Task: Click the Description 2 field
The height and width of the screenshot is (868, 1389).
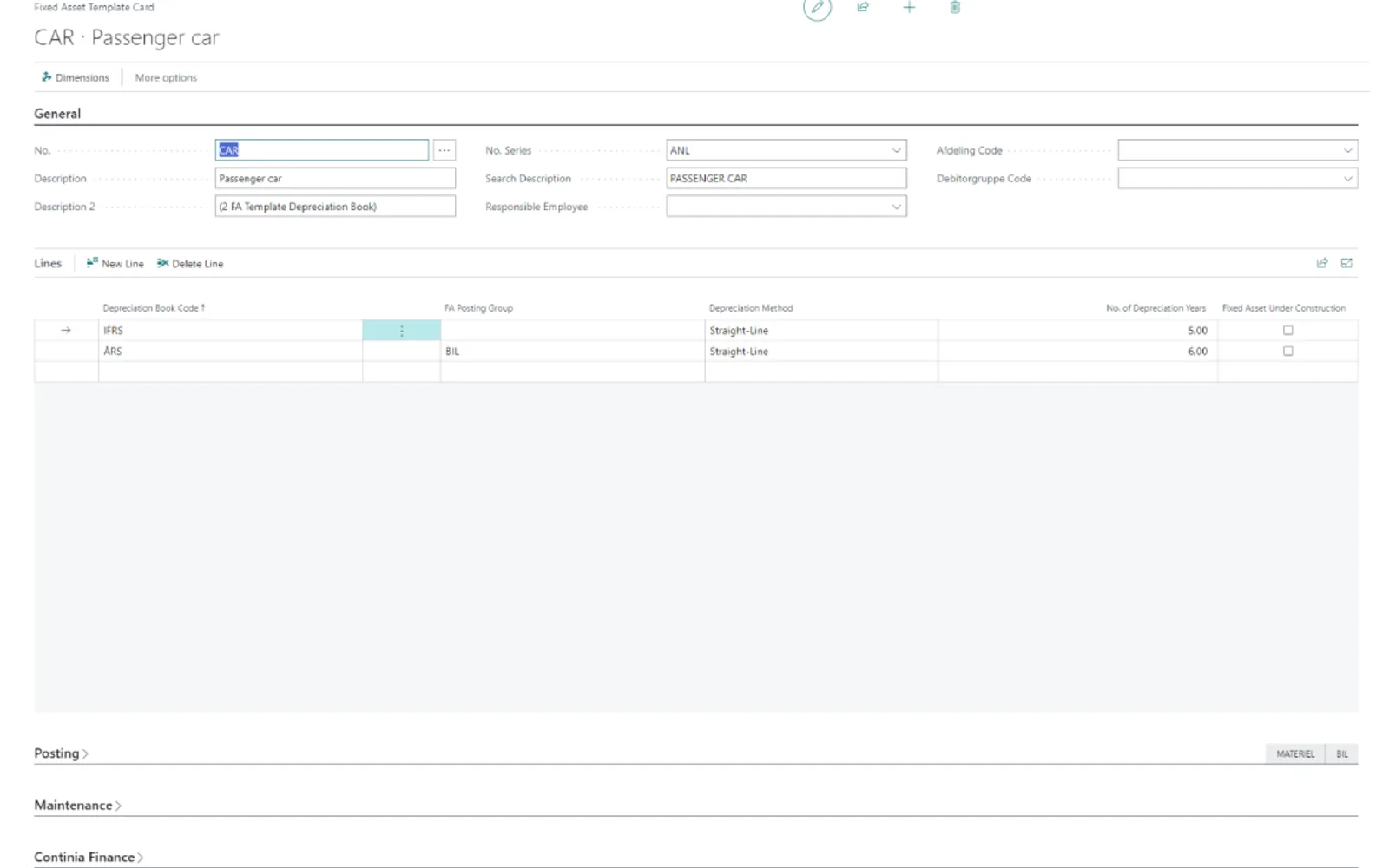Action: coord(335,207)
